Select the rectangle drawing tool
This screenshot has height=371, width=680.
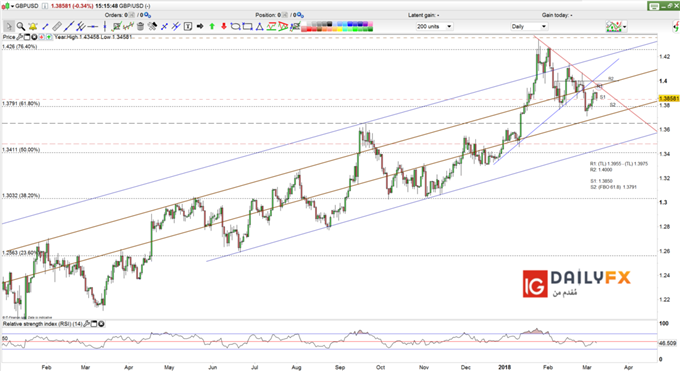248,26
